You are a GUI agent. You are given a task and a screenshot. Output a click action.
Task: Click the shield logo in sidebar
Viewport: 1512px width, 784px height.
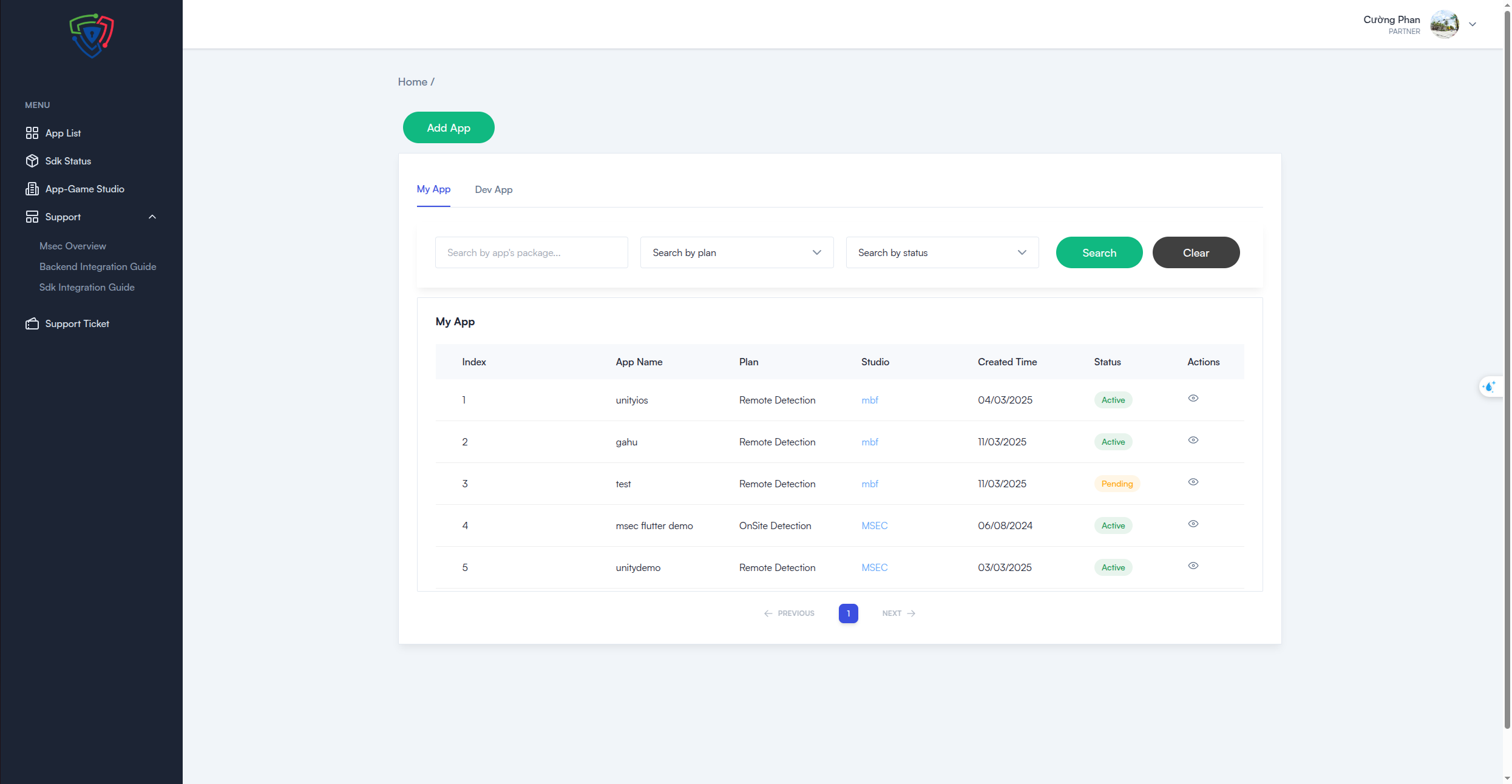coord(91,36)
